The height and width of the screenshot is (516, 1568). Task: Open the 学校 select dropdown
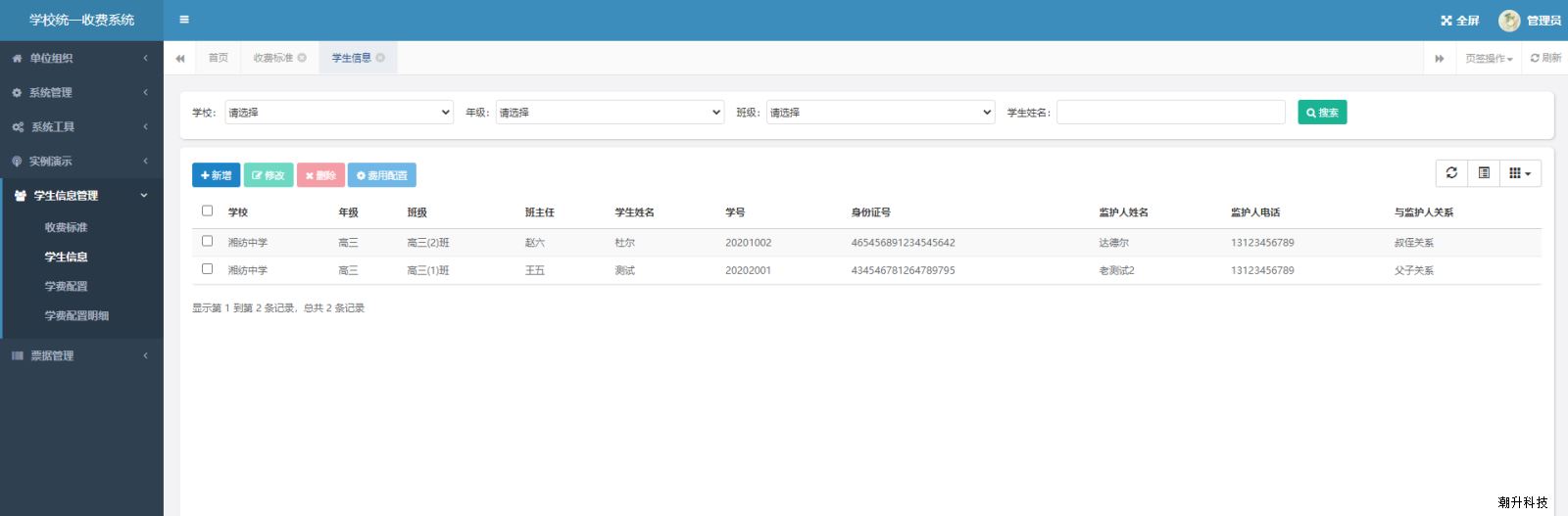(339, 113)
